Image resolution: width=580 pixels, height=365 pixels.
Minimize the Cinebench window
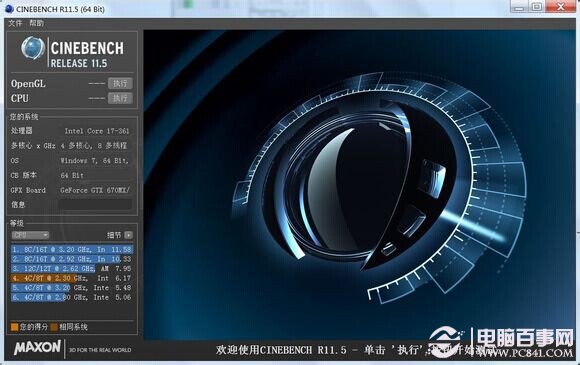(520, 7)
